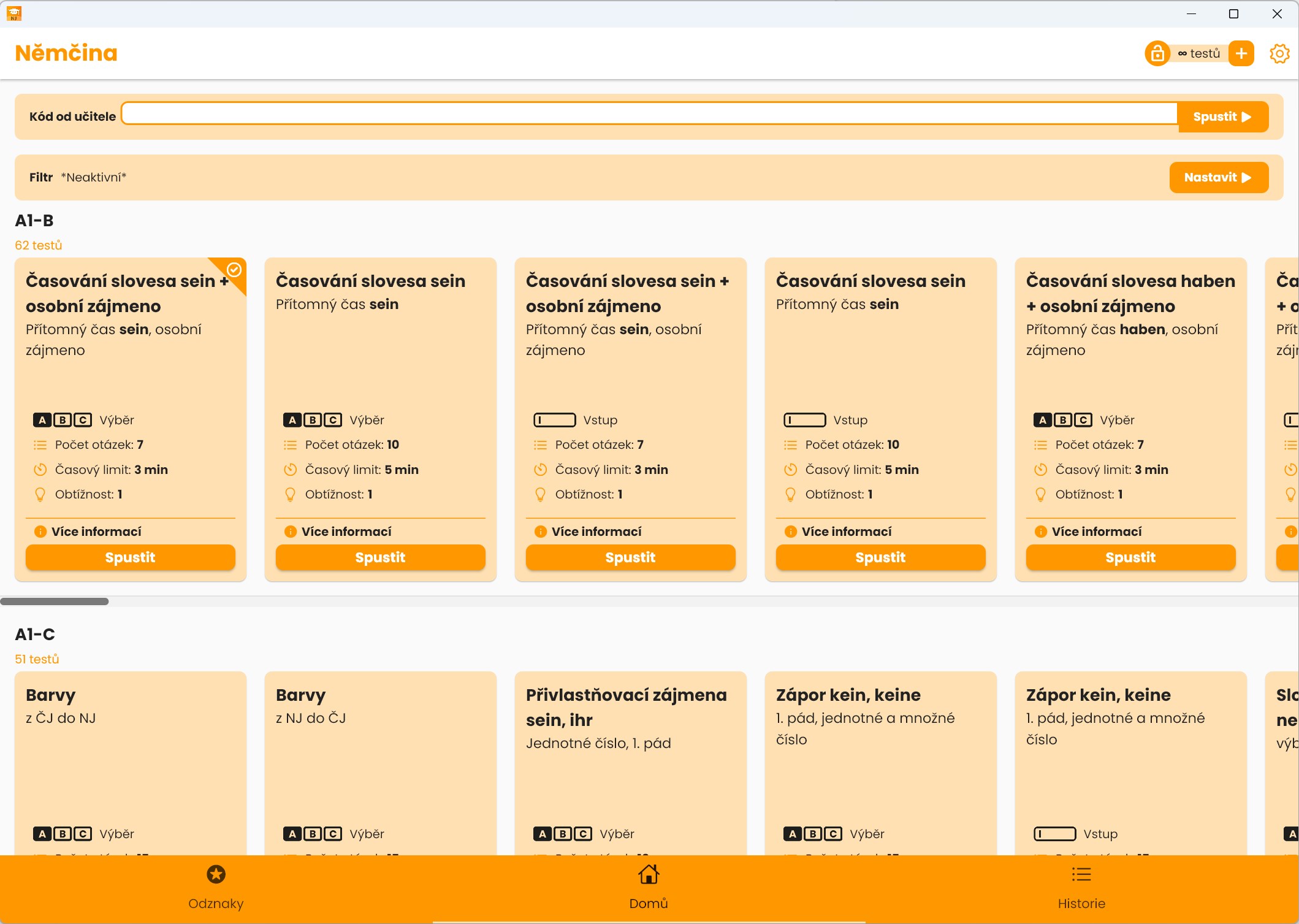Click the A1-B horizontal scrollbar thumb
This screenshot has width=1299, height=924.
[55, 601]
